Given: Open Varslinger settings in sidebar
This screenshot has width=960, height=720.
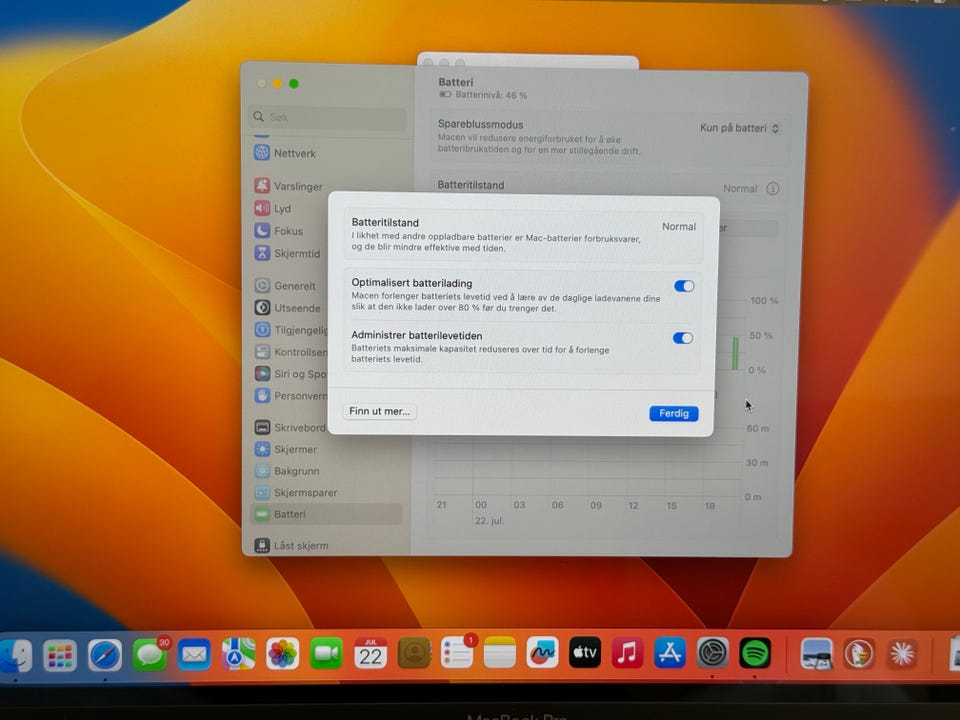Looking at the screenshot, I should (x=288, y=186).
